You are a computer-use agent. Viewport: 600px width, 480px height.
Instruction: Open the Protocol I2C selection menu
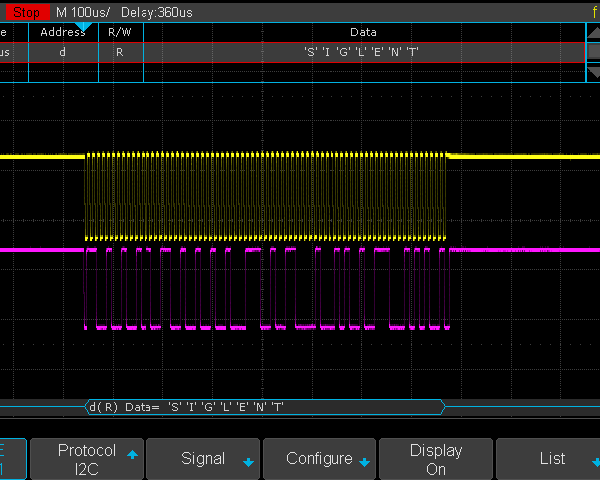86,459
